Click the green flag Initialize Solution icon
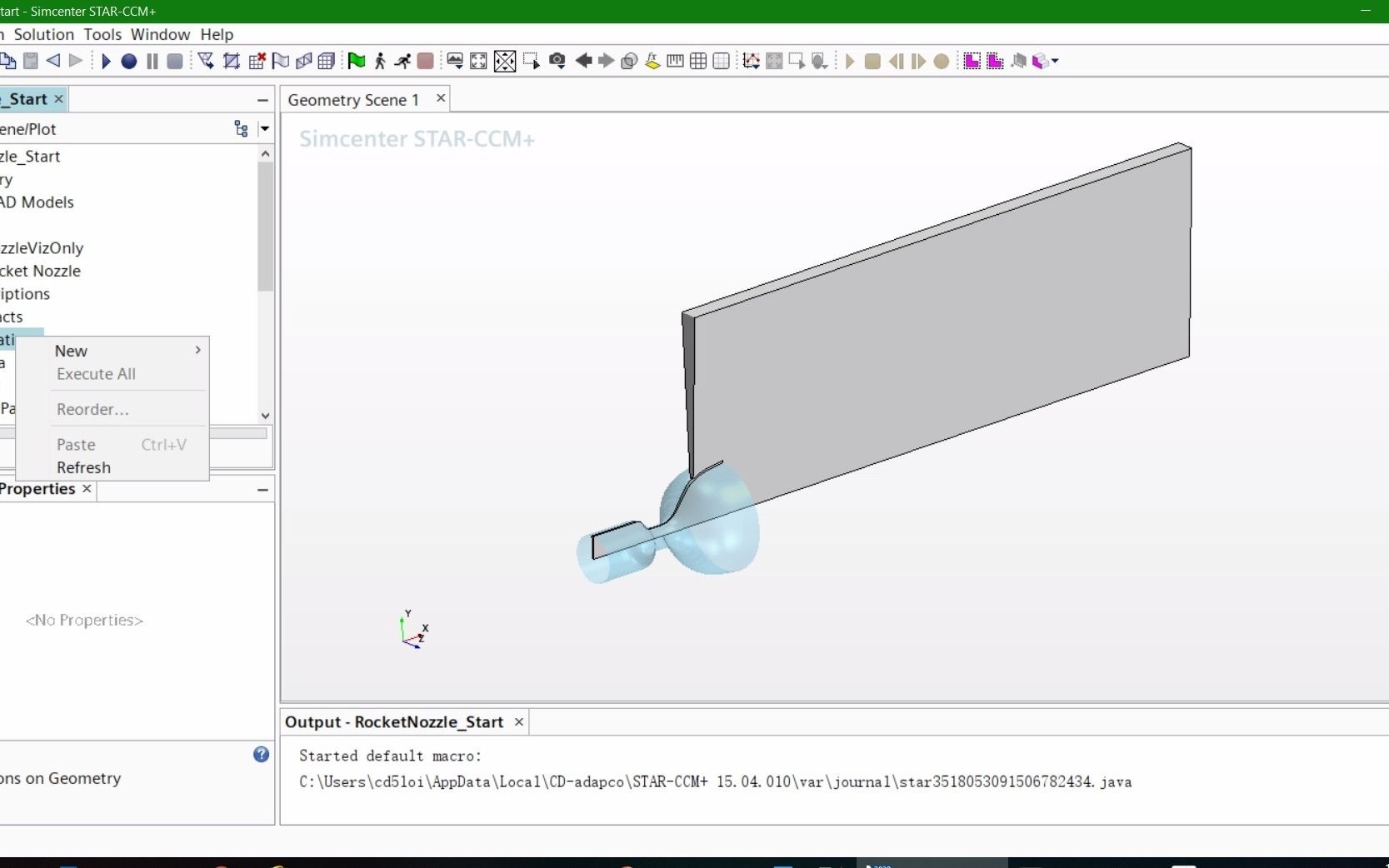 pos(357,61)
